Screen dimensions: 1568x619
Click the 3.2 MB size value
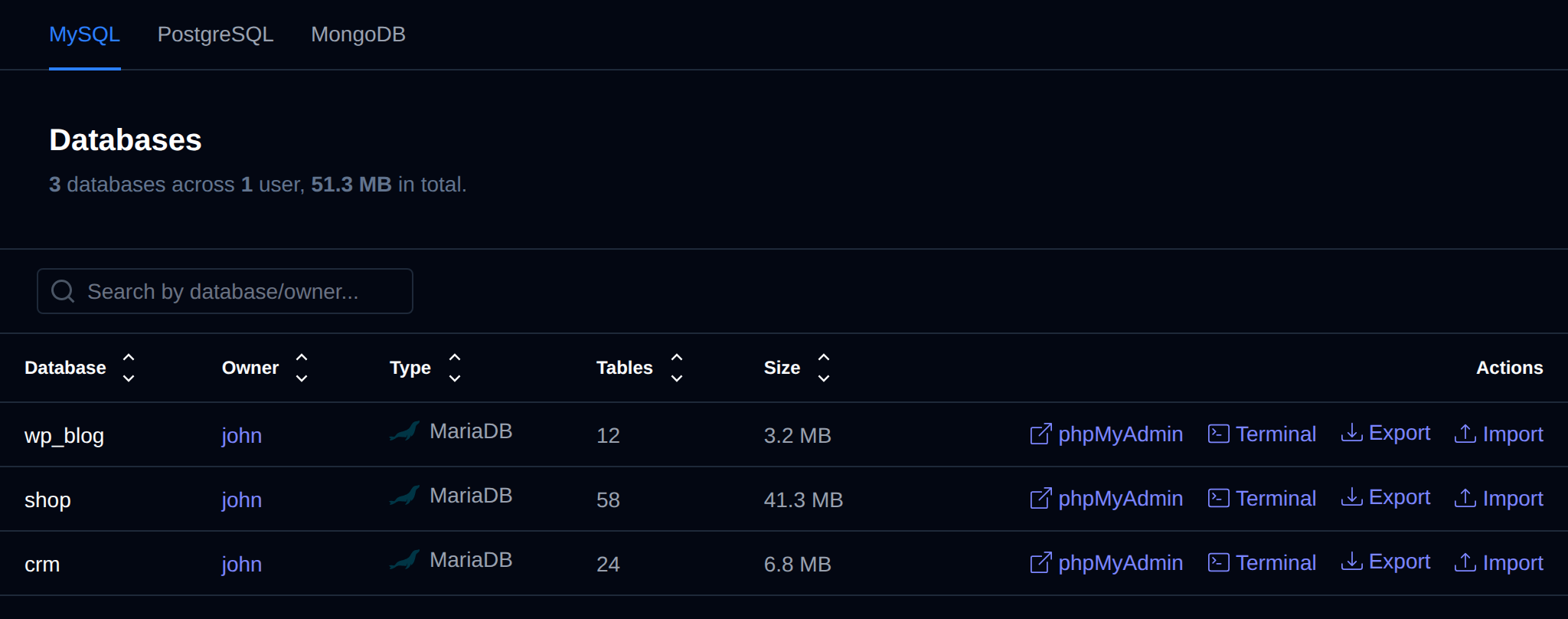(x=797, y=436)
